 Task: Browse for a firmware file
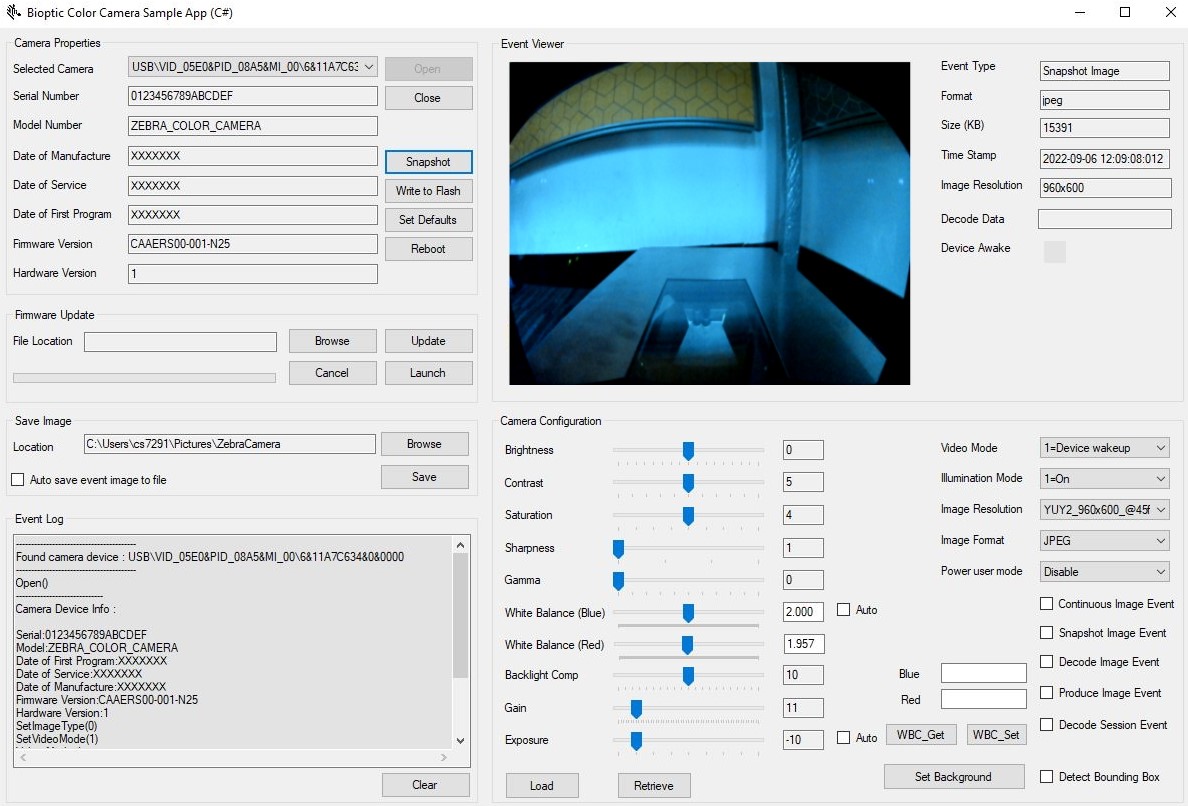pos(332,340)
